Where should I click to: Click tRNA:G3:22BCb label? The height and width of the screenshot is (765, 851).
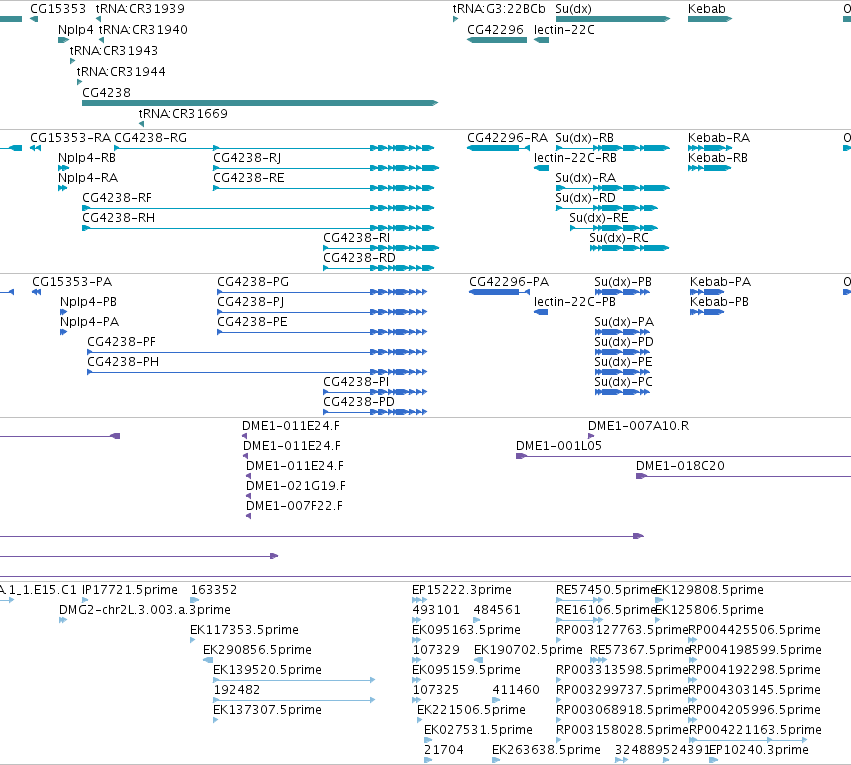point(499,9)
